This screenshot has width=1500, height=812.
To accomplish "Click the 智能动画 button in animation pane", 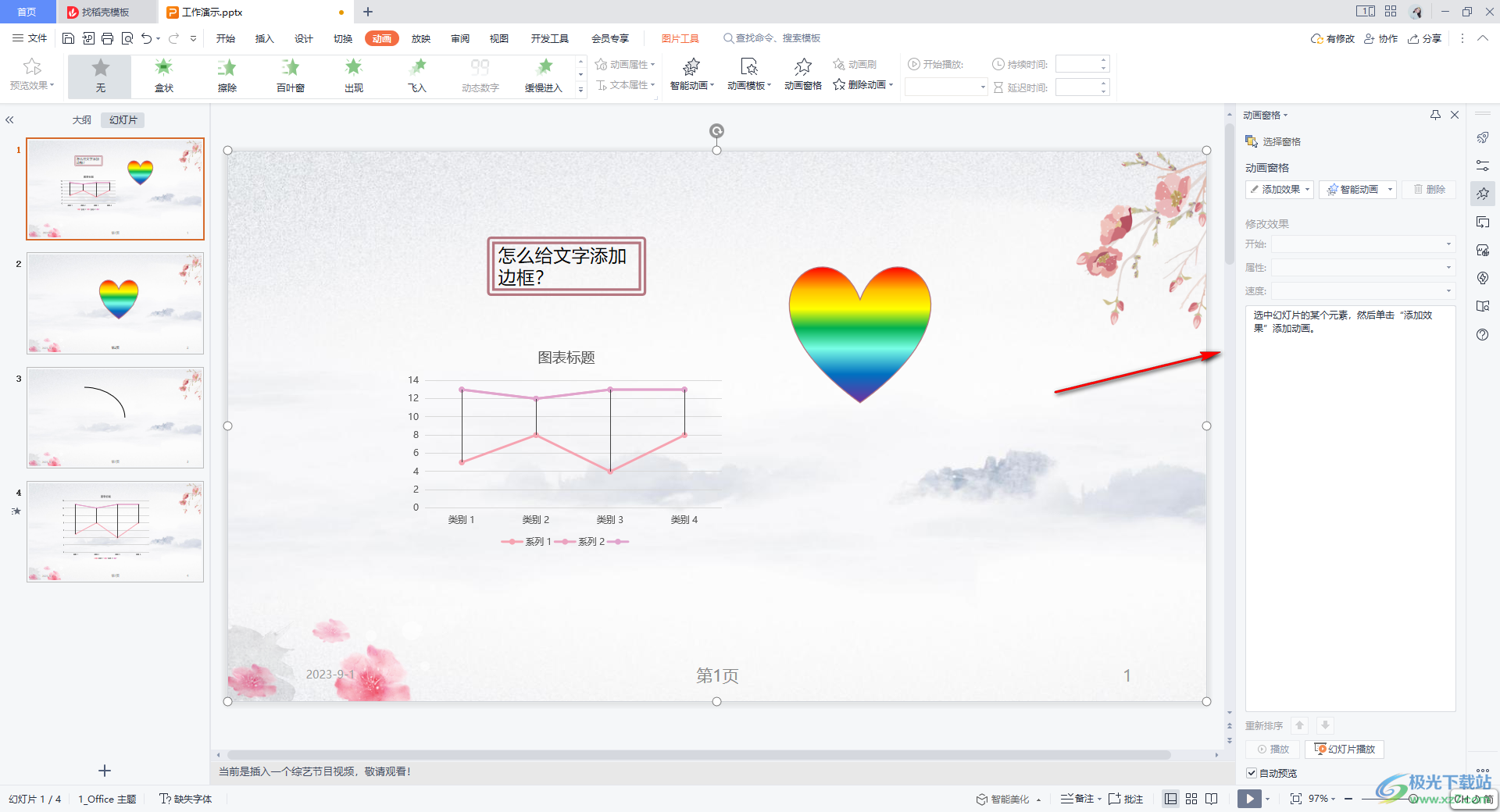I will (1358, 189).
